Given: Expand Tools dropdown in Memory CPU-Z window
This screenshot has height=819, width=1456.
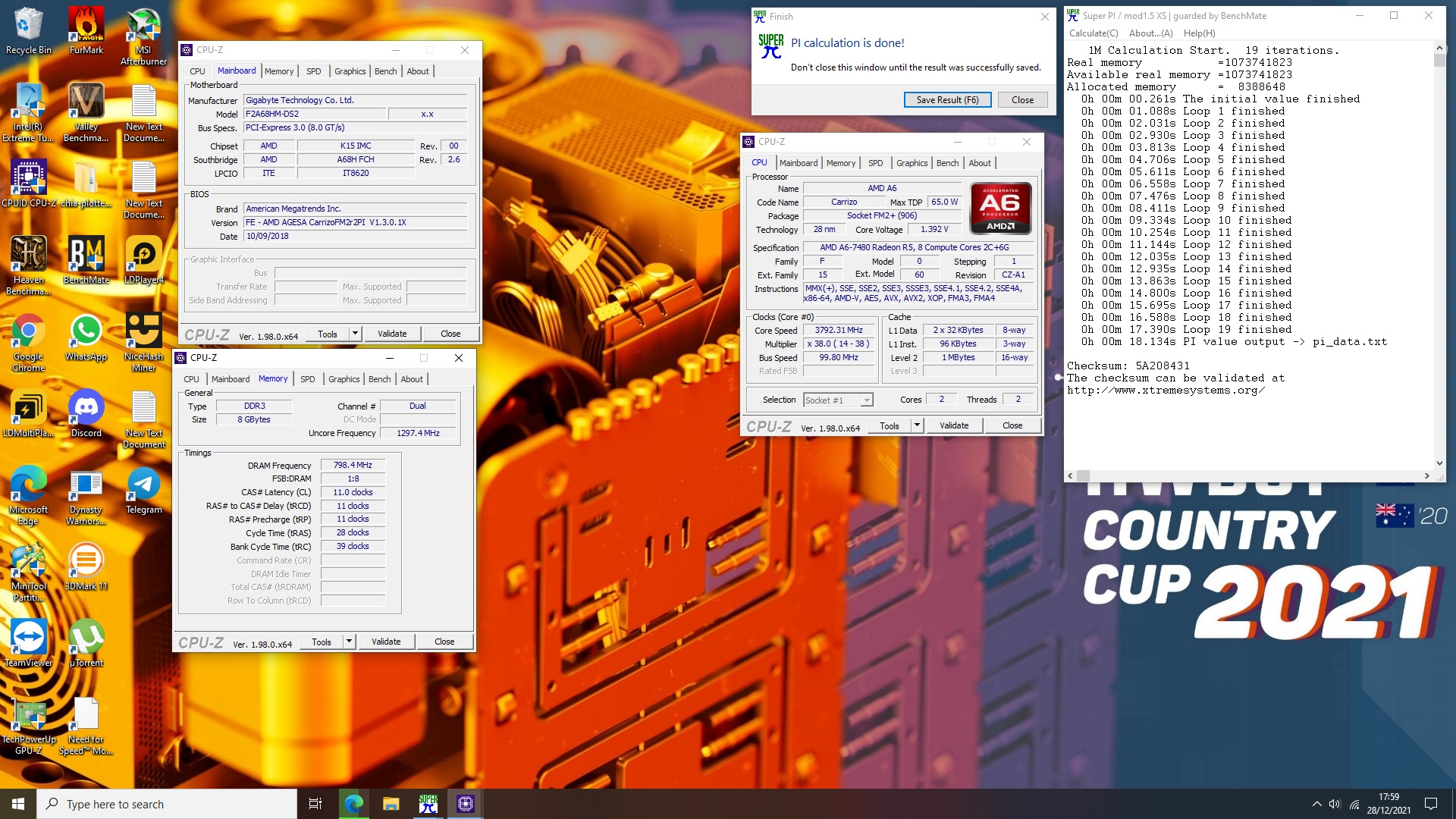Looking at the screenshot, I should pyautogui.click(x=349, y=642).
